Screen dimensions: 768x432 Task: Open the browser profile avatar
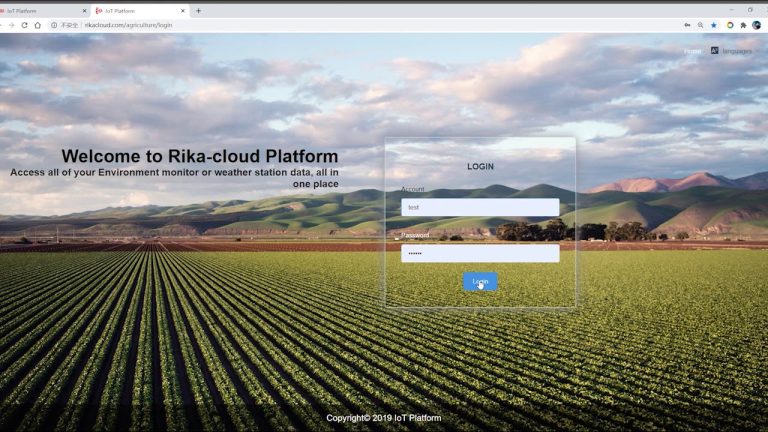[x=756, y=25]
